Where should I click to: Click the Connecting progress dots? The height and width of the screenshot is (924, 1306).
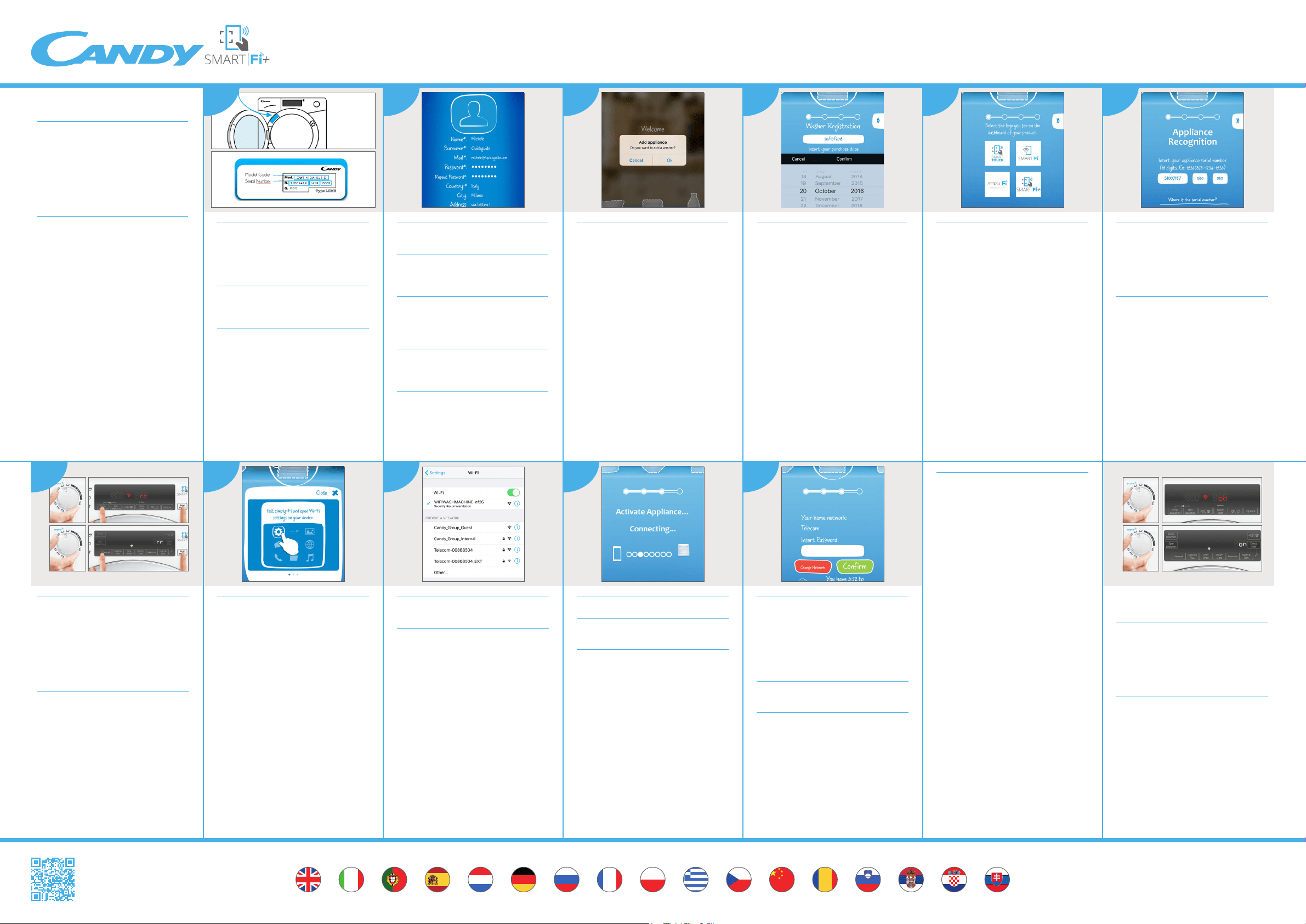point(649,554)
